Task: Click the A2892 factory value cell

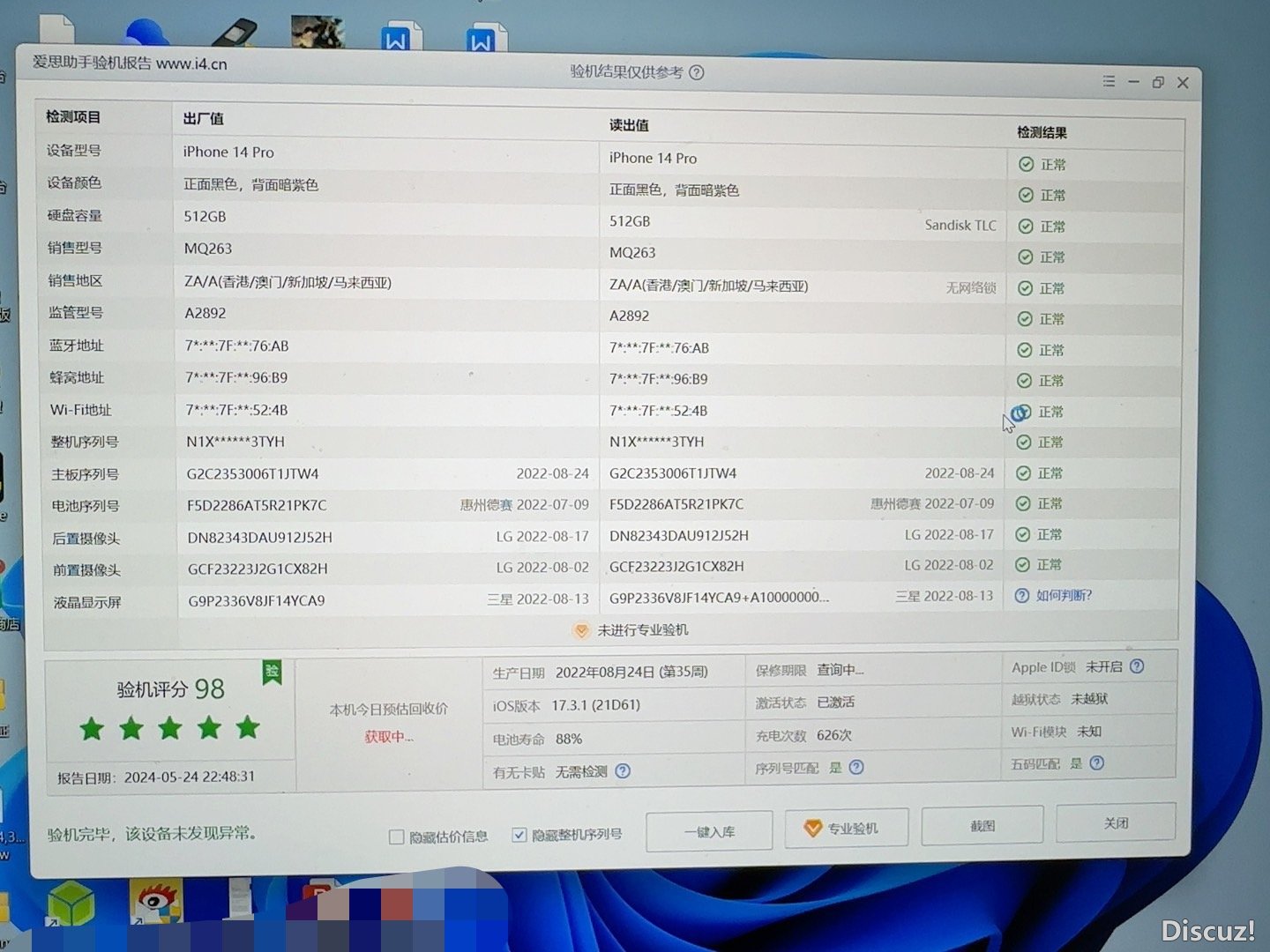Action: pyautogui.click(x=205, y=313)
